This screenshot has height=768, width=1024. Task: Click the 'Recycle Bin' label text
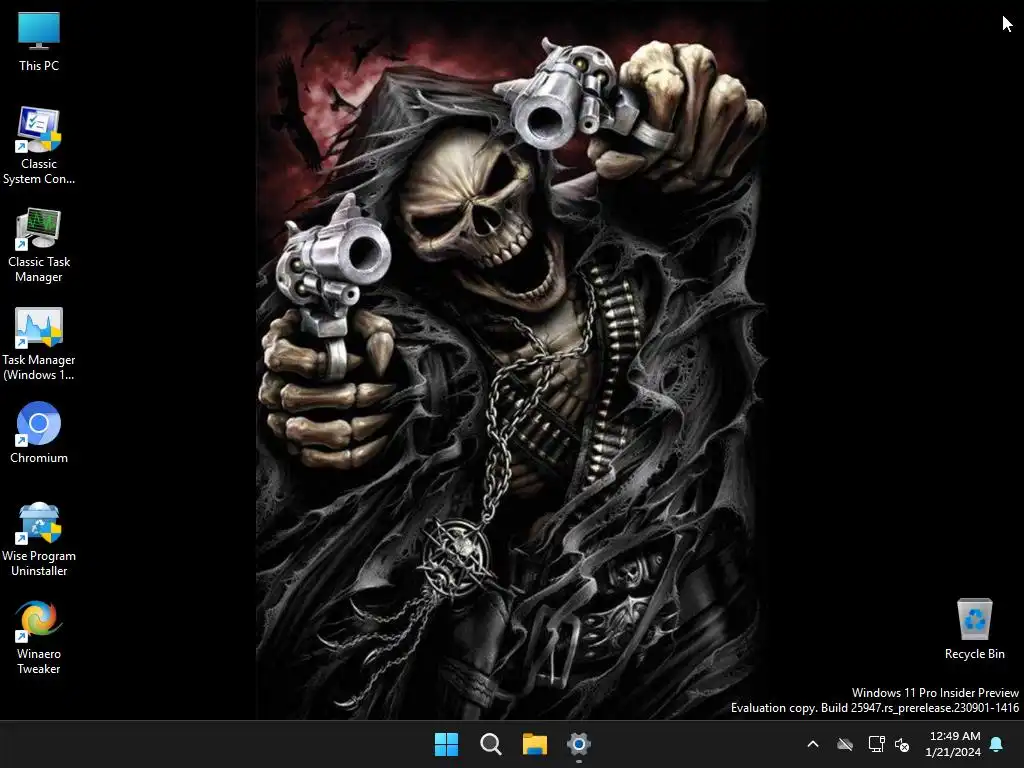[x=974, y=654]
